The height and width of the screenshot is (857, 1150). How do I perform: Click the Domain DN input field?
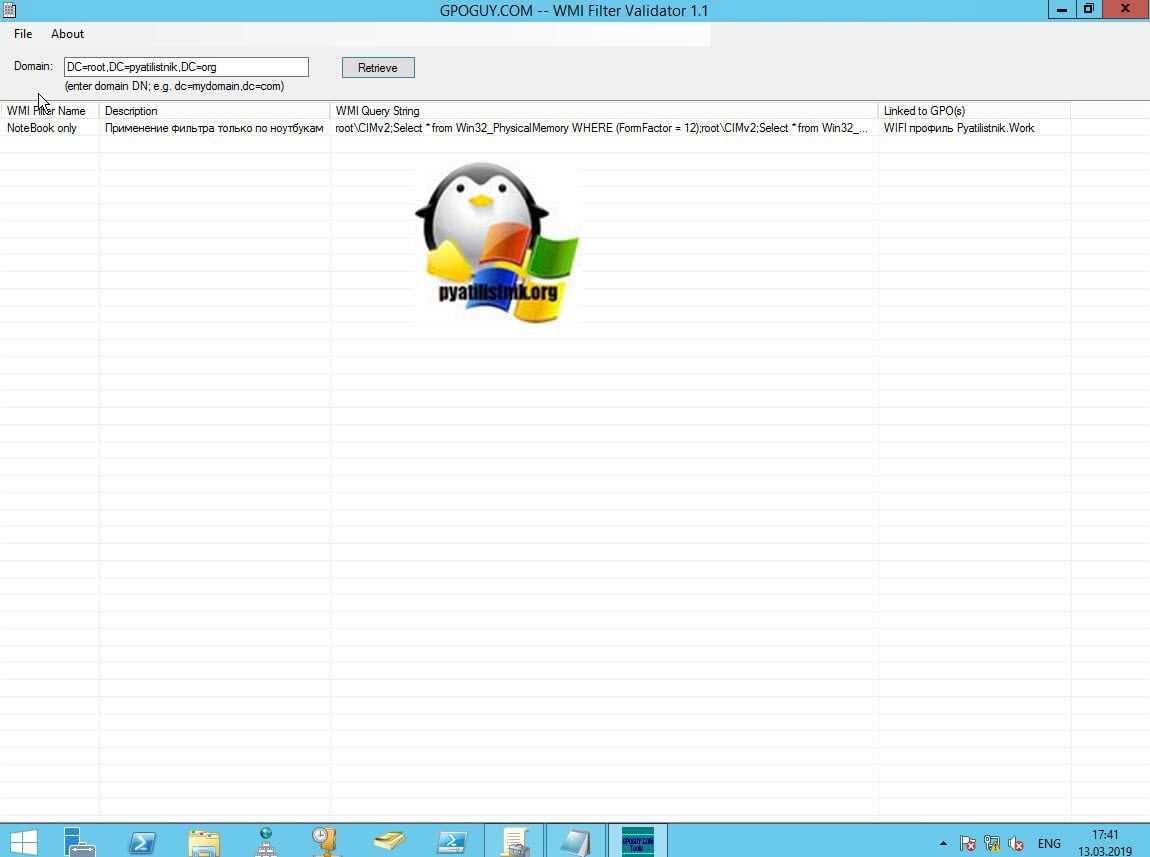pyautogui.click(x=186, y=67)
